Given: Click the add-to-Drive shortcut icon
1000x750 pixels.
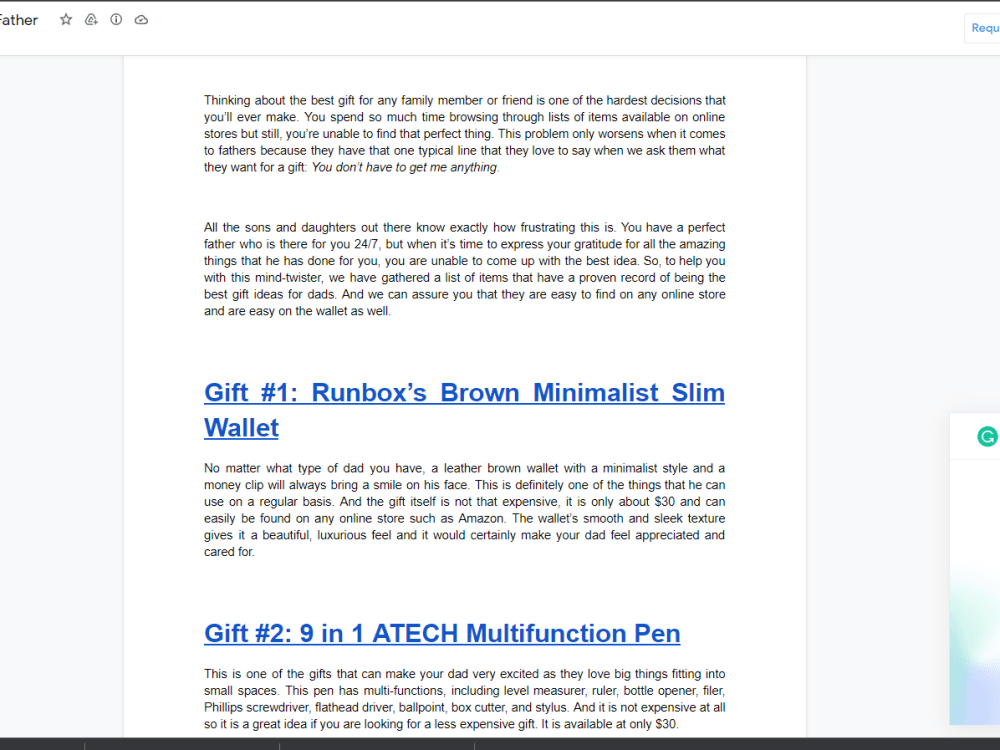Looking at the screenshot, I should [x=91, y=20].
